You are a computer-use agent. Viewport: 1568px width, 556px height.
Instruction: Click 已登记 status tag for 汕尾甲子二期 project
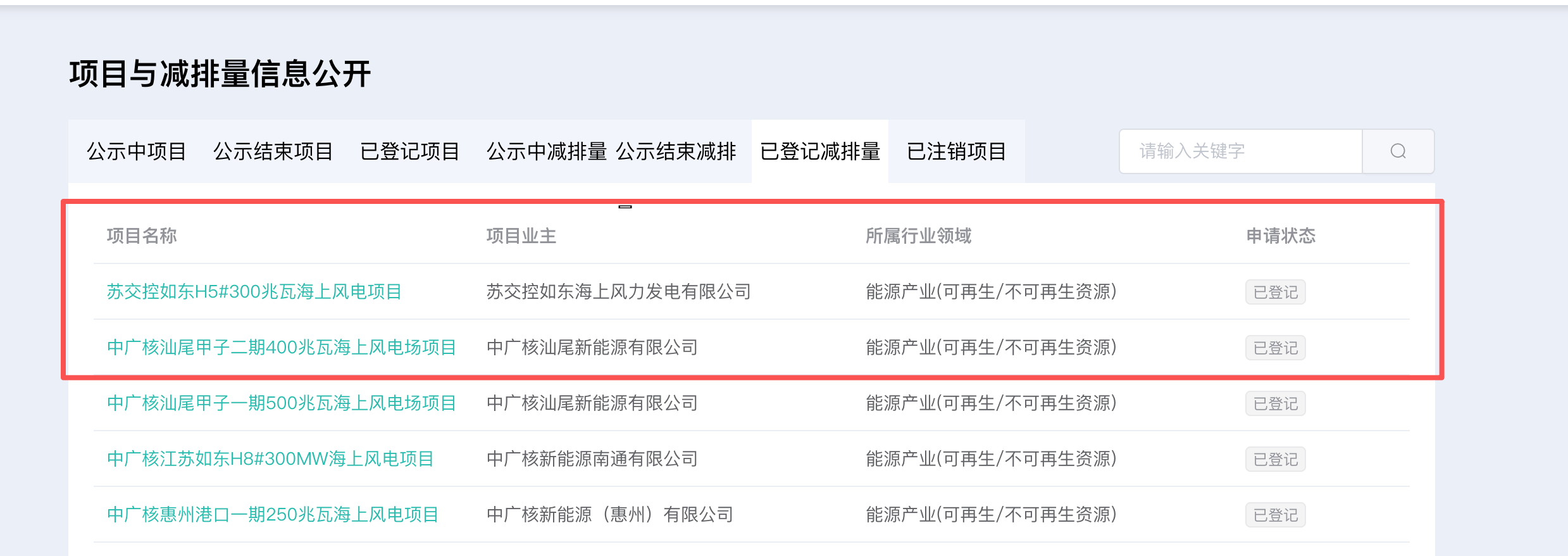pos(1275,348)
